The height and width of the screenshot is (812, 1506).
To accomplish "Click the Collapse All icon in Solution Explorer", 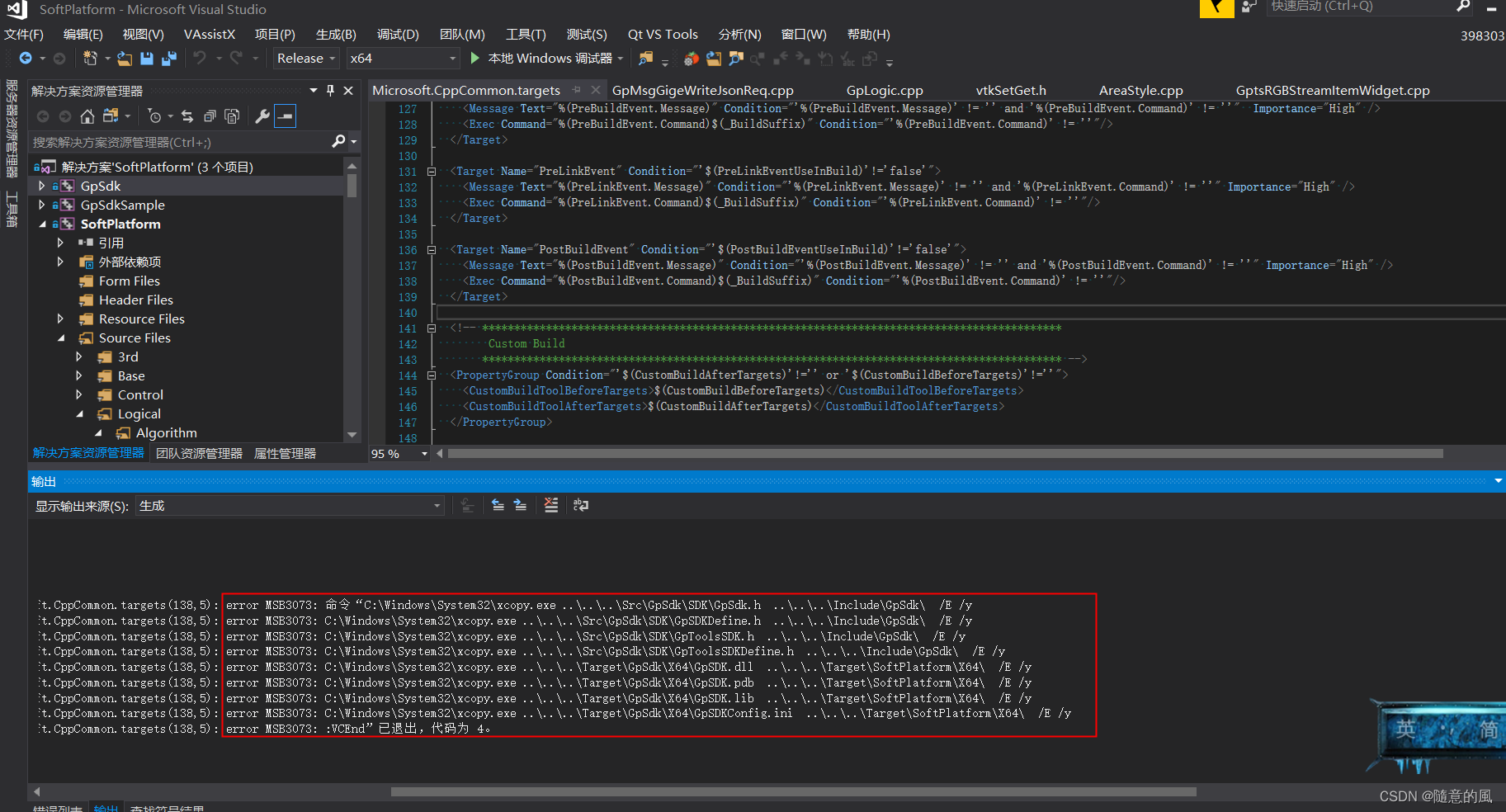I will (210, 116).
